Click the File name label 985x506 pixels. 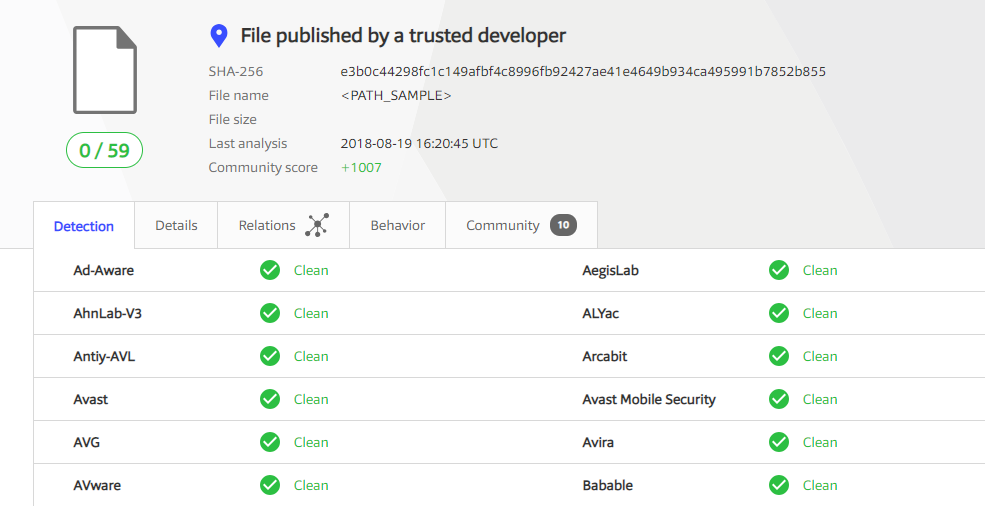click(239, 96)
